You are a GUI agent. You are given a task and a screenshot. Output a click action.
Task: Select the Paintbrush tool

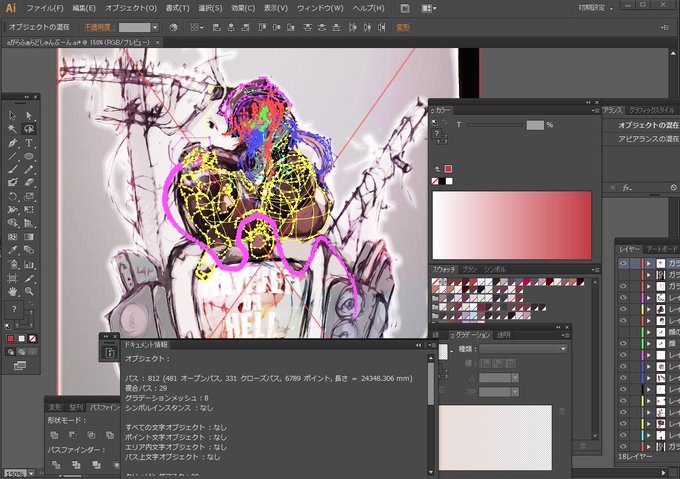(12, 169)
